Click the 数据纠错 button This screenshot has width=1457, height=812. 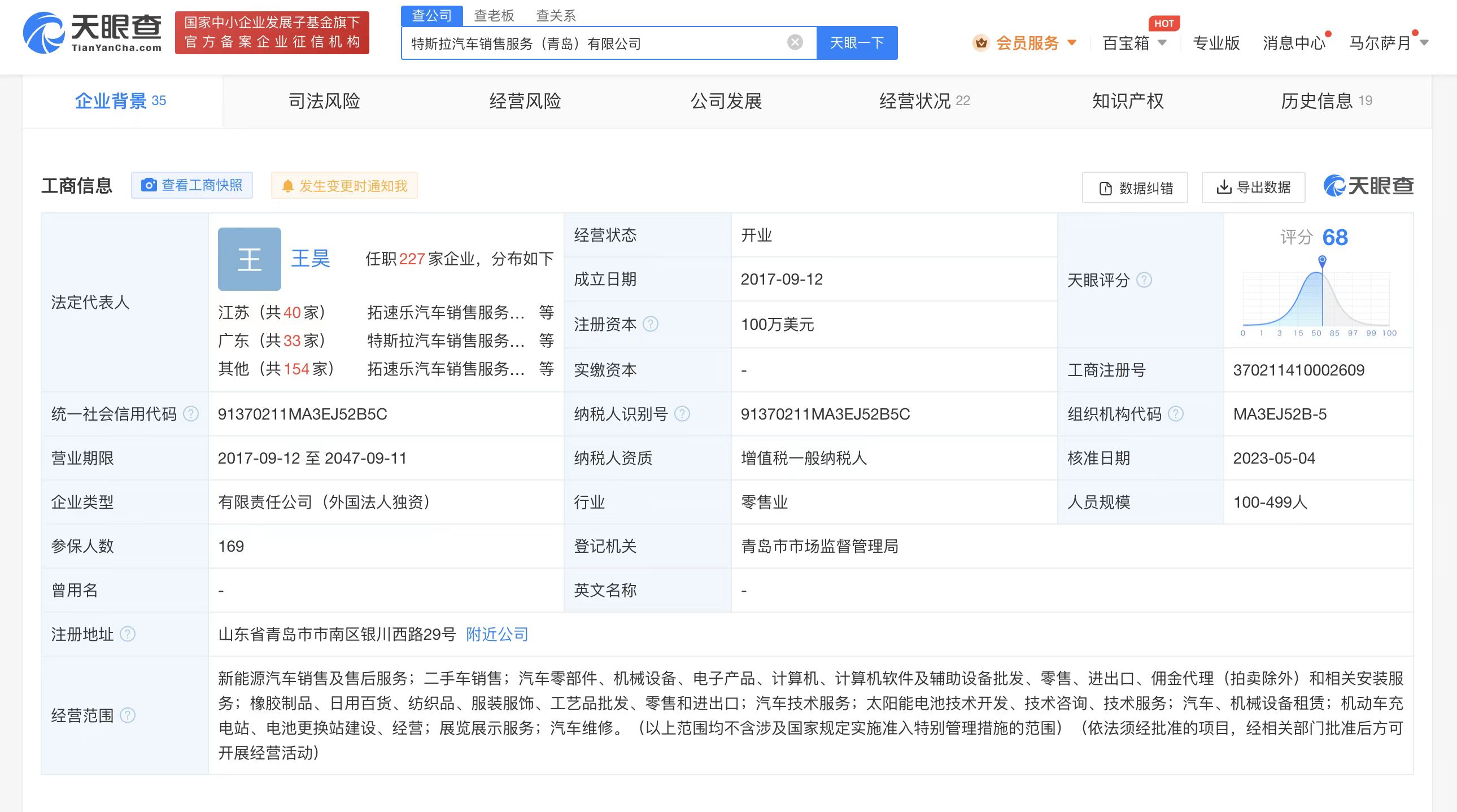pos(1135,187)
